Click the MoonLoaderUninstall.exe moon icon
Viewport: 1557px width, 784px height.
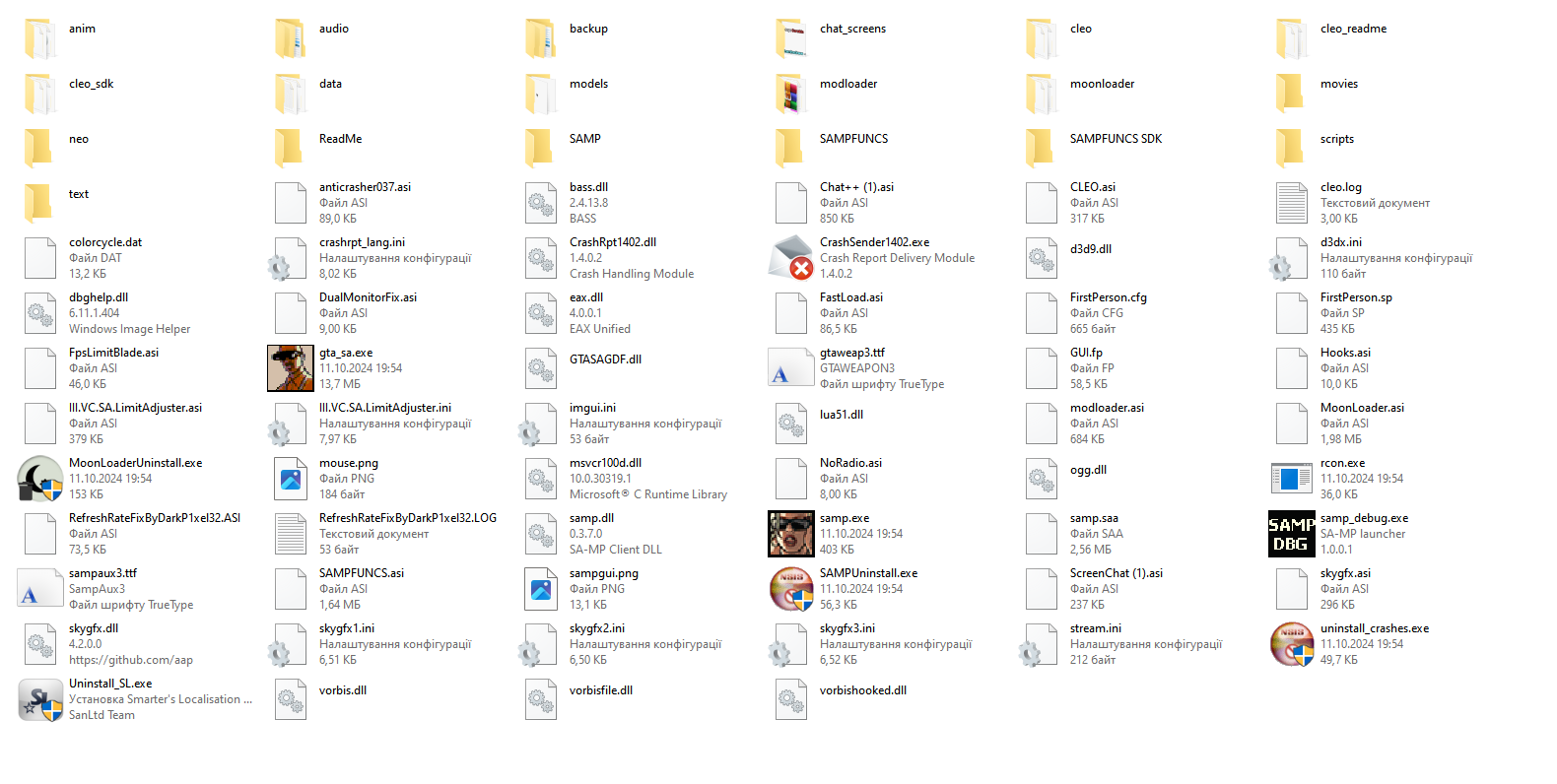(x=40, y=479)
